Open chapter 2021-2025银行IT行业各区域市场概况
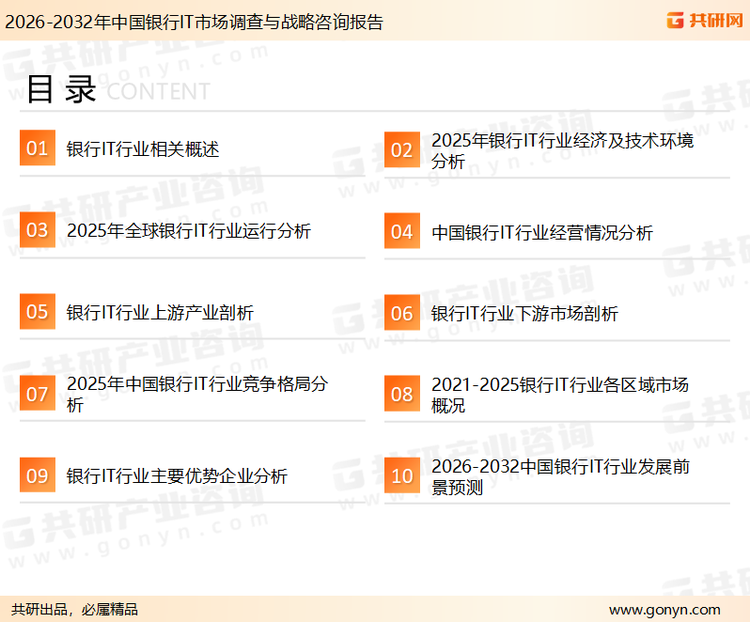Screen dimensions: 750x622 click(560, 395)
